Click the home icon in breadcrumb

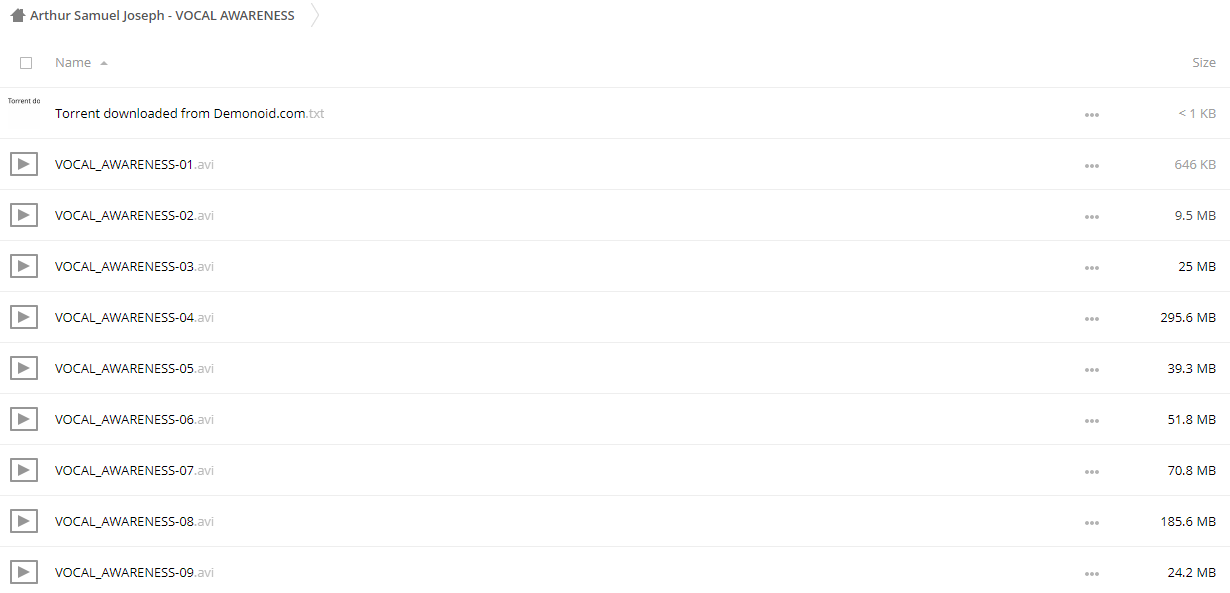click(x=17, y=16)
